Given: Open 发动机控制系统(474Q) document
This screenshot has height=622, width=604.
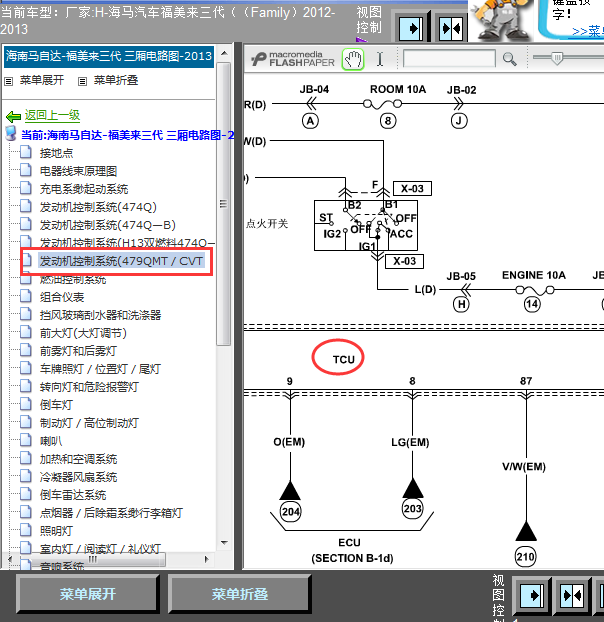Looking at the screenshot, I should tap(98, 207).
